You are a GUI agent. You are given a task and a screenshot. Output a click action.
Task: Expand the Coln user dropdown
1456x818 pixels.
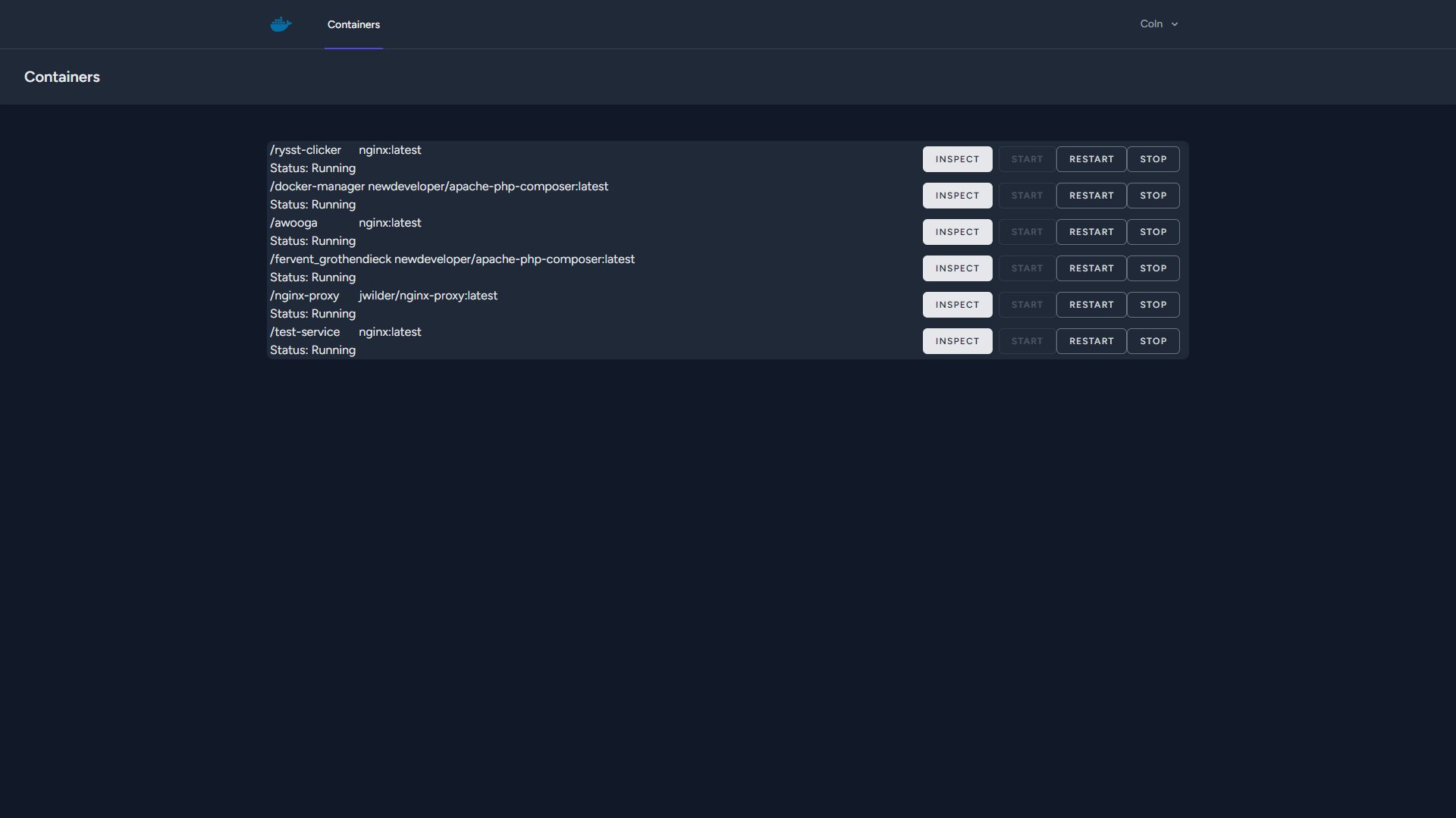click(1159, 24)
